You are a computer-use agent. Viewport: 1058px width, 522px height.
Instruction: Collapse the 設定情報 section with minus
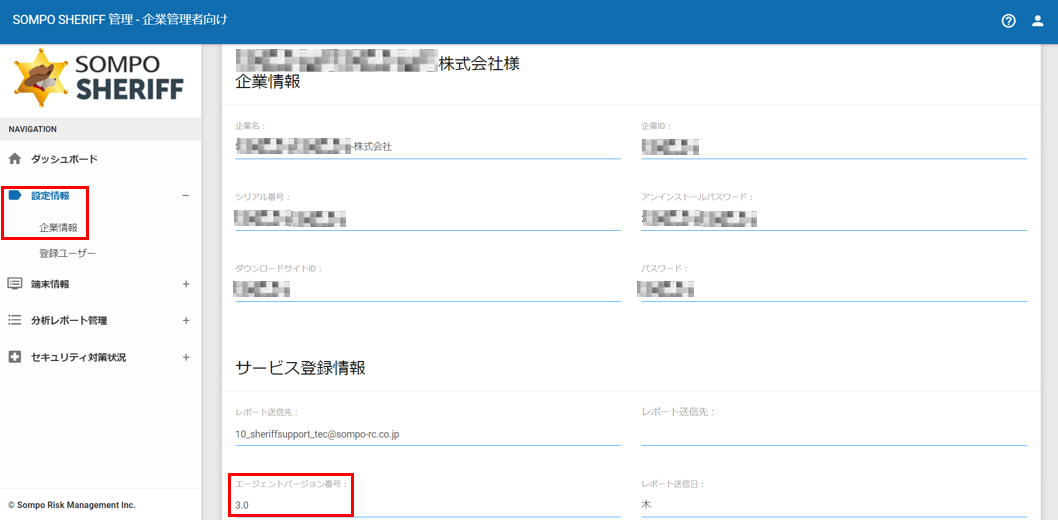coord(186,196)
